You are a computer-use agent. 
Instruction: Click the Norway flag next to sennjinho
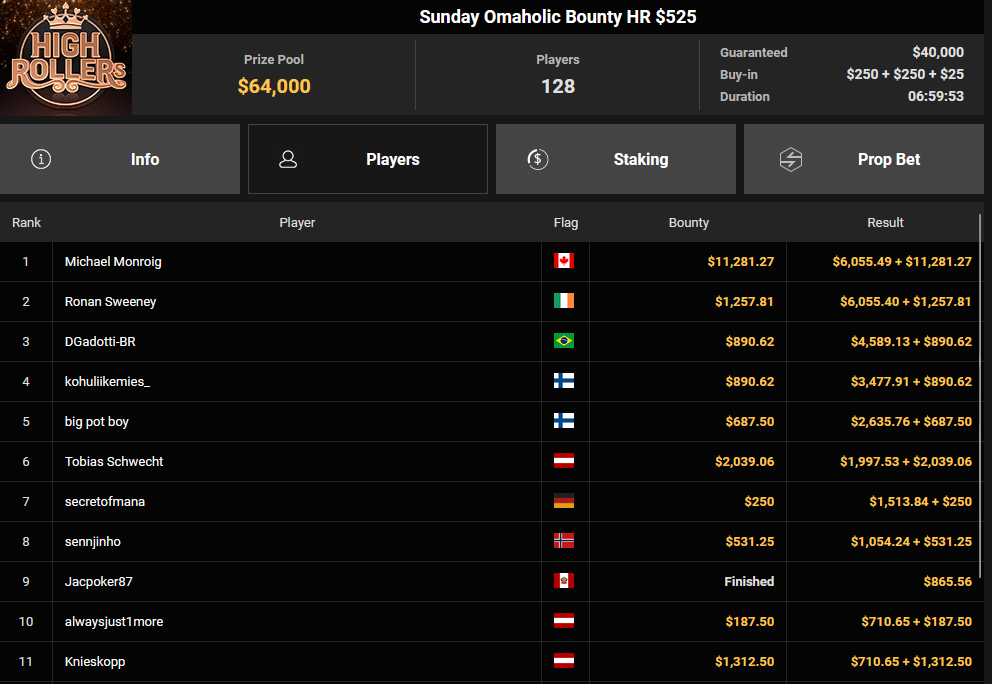(563, 541)
